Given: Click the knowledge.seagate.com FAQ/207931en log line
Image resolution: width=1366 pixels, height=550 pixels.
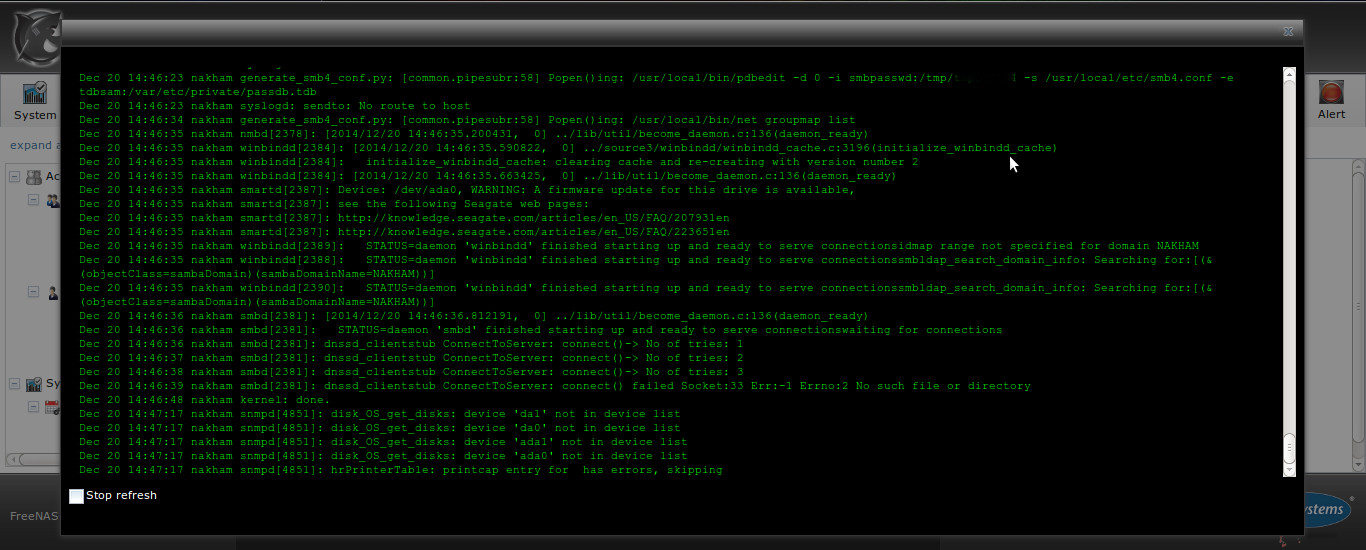Looking at the screenshot, I should click(x=404, y=217).
